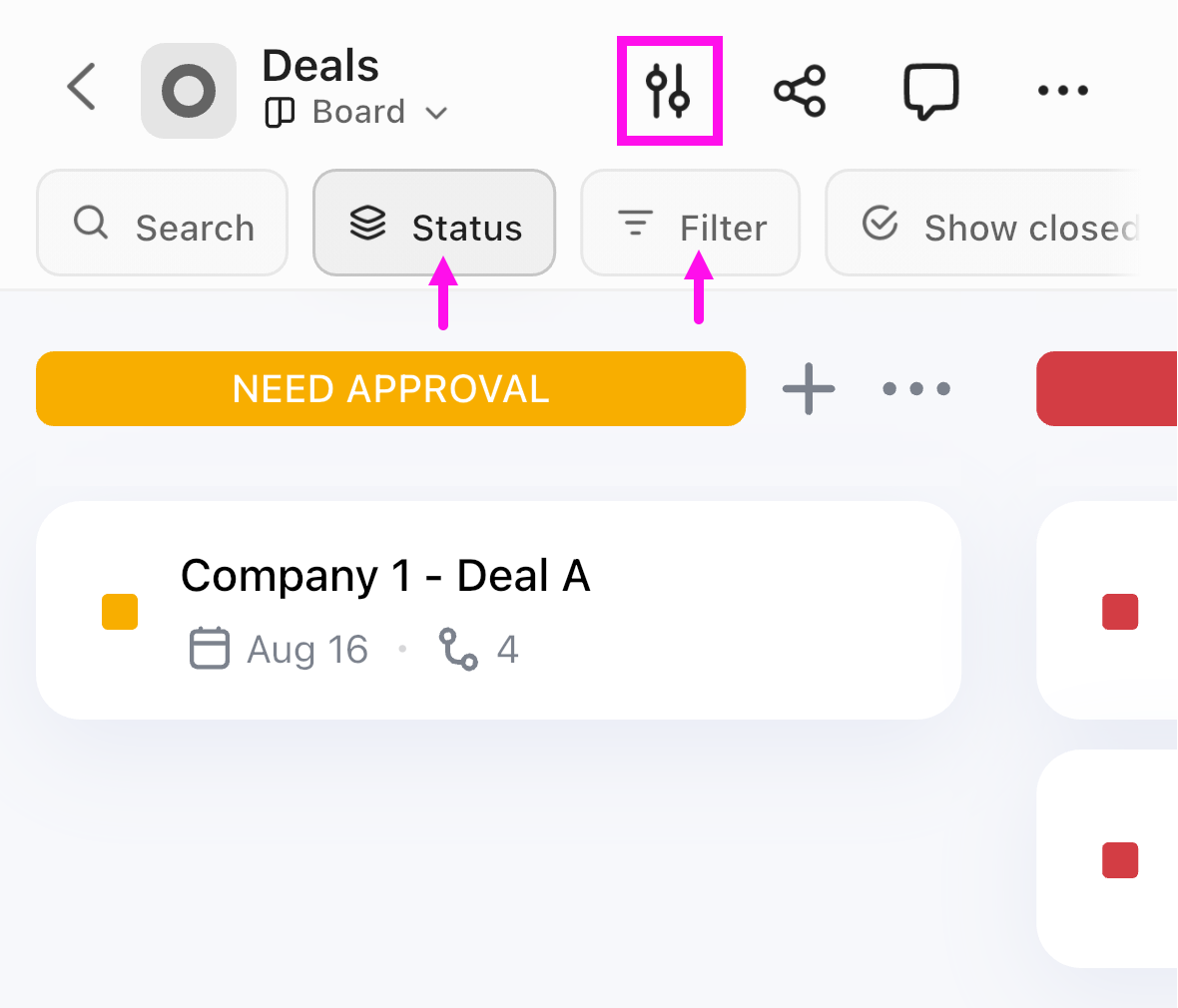
Task: Tap the share icon in the header
Action: (x=799, y=89)
